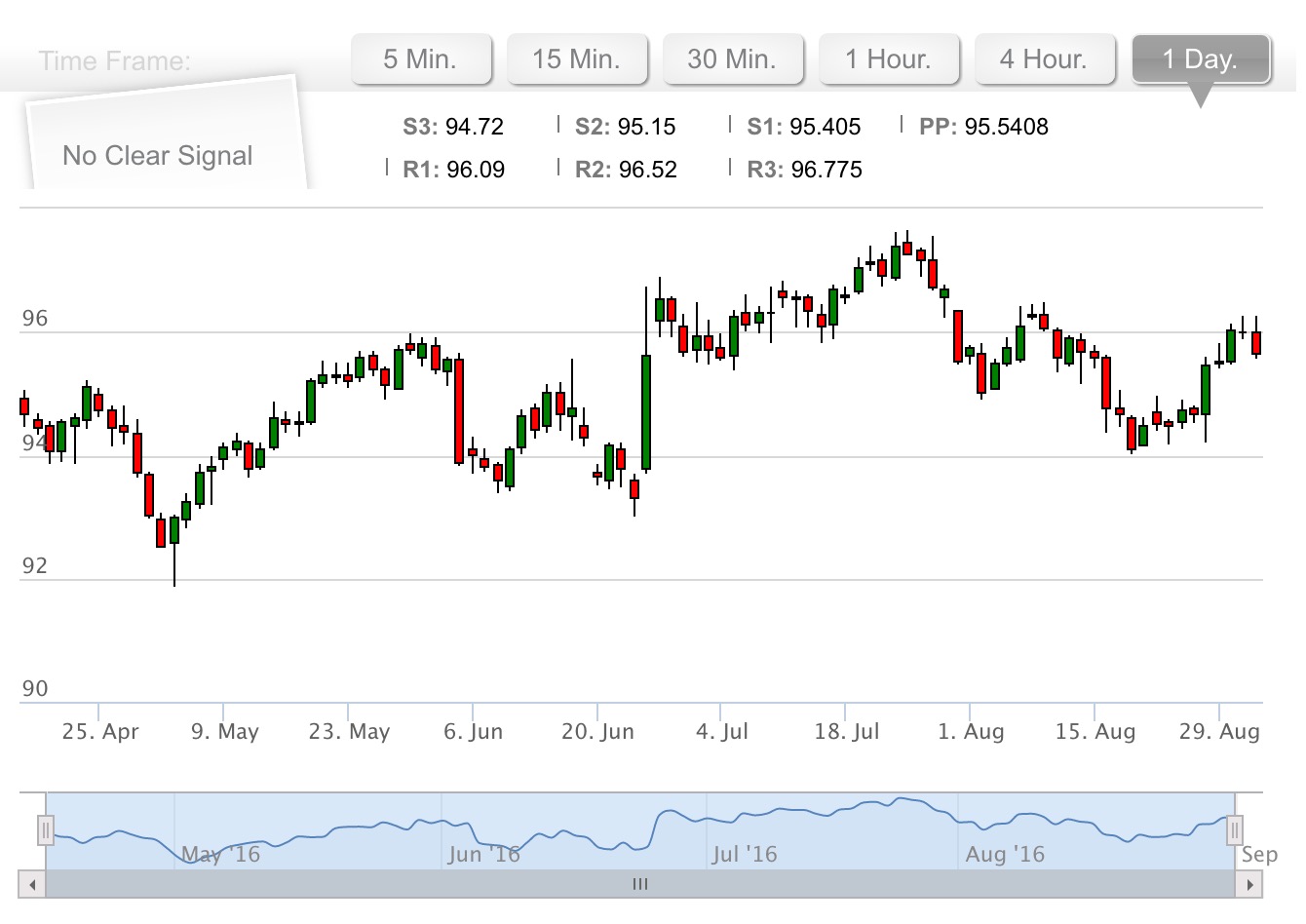This screenshot has height=924, width=1306.
Task: Click the S1: 95.405 support level
Action: pos(804,127)
